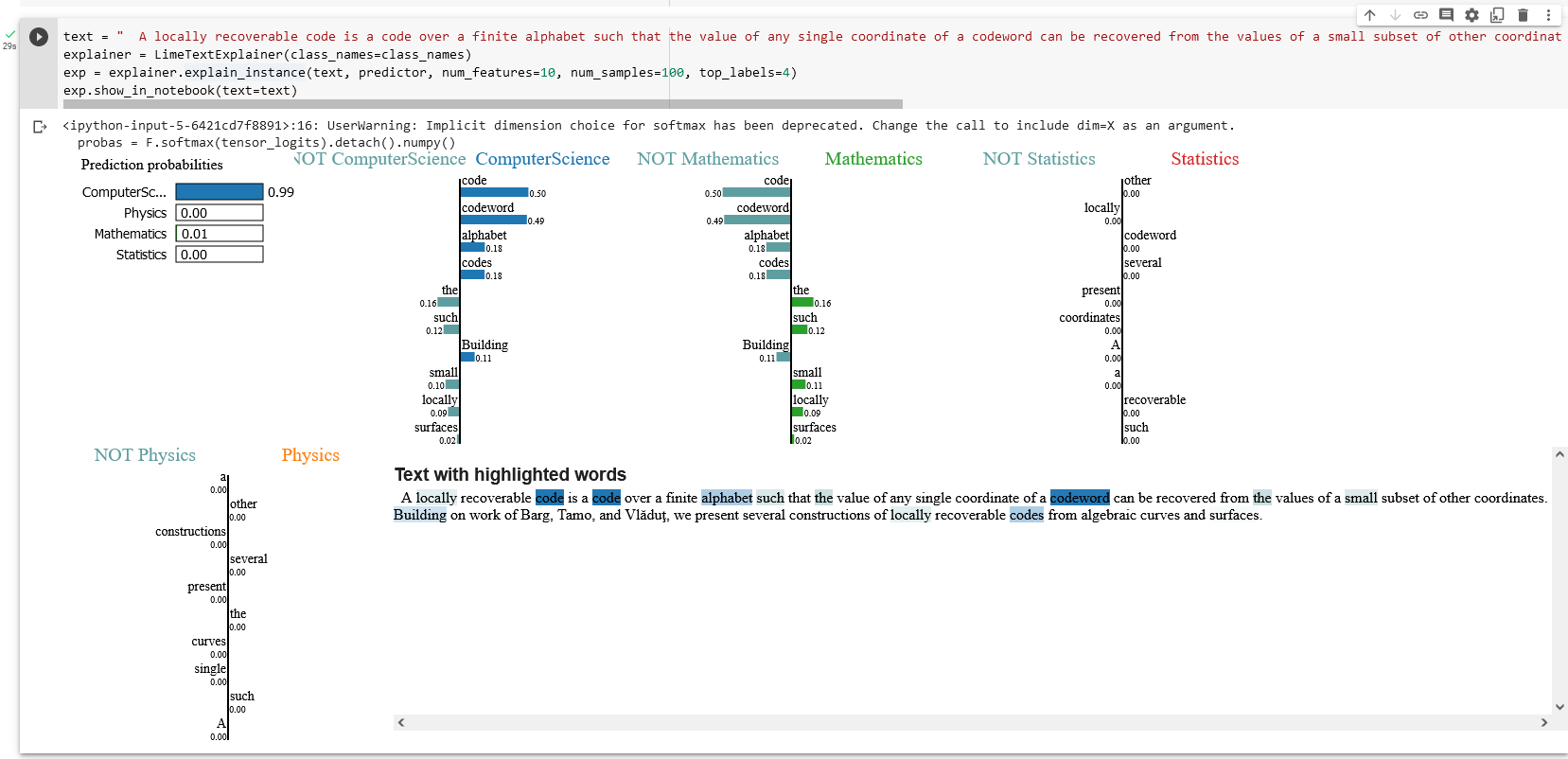Click the explainer.explain_instance code line

click(431, 73)
